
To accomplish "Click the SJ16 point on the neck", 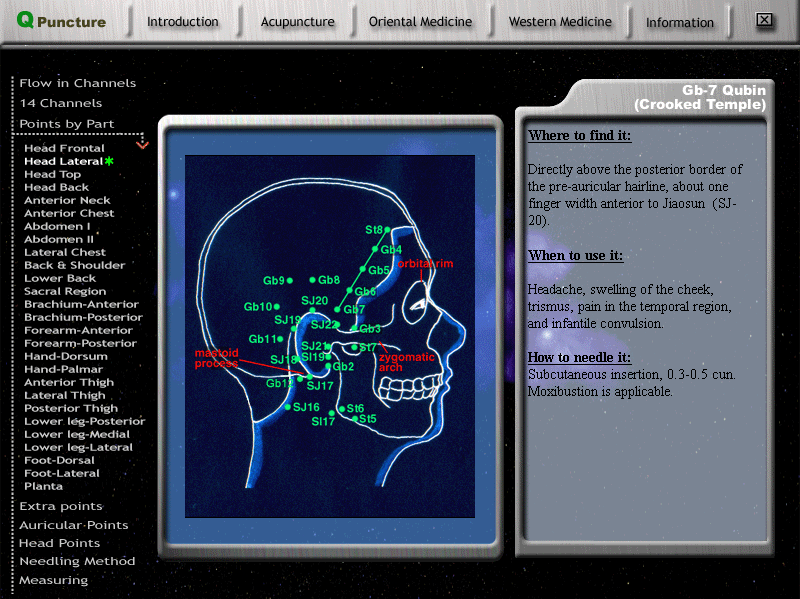I will point(287,407).
